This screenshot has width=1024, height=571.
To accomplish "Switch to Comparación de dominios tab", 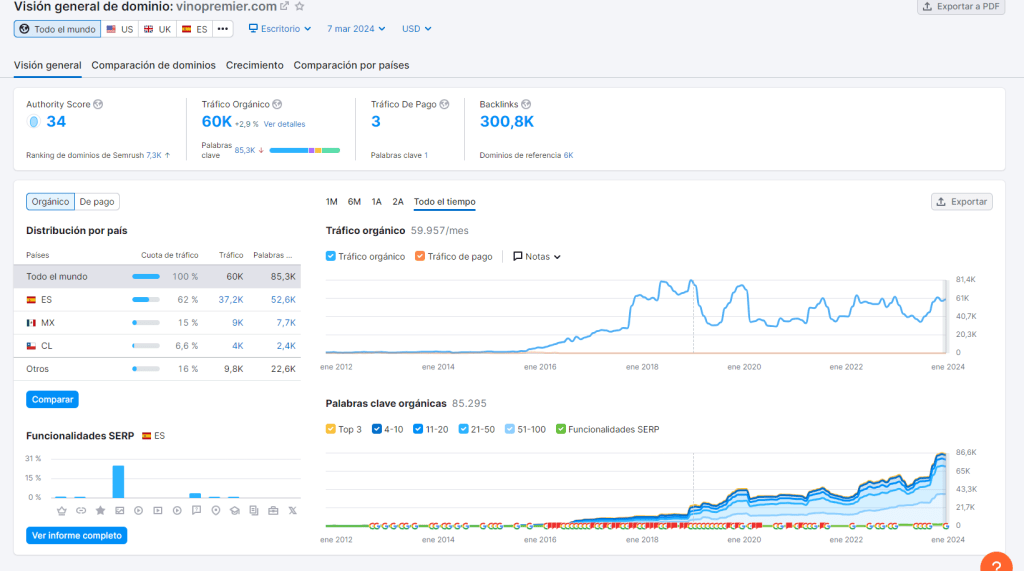I will pyautogui.click(x=153, y=65).
